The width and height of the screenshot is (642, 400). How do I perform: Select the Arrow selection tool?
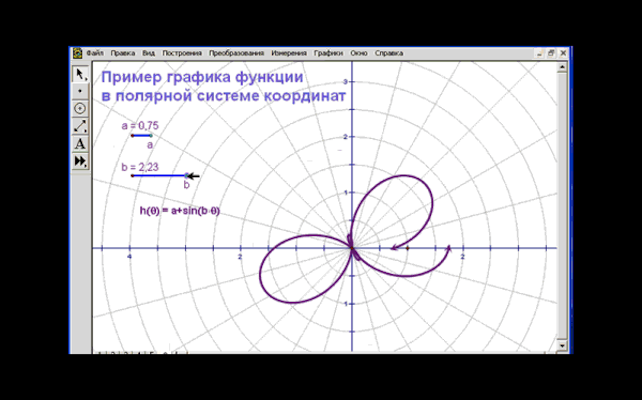click(80, 74)
